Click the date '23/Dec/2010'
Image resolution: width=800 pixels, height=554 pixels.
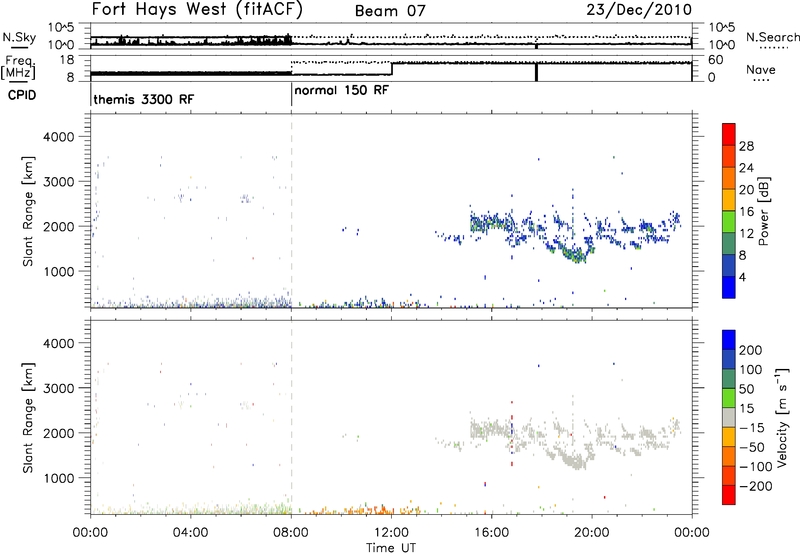pos(639,9)
